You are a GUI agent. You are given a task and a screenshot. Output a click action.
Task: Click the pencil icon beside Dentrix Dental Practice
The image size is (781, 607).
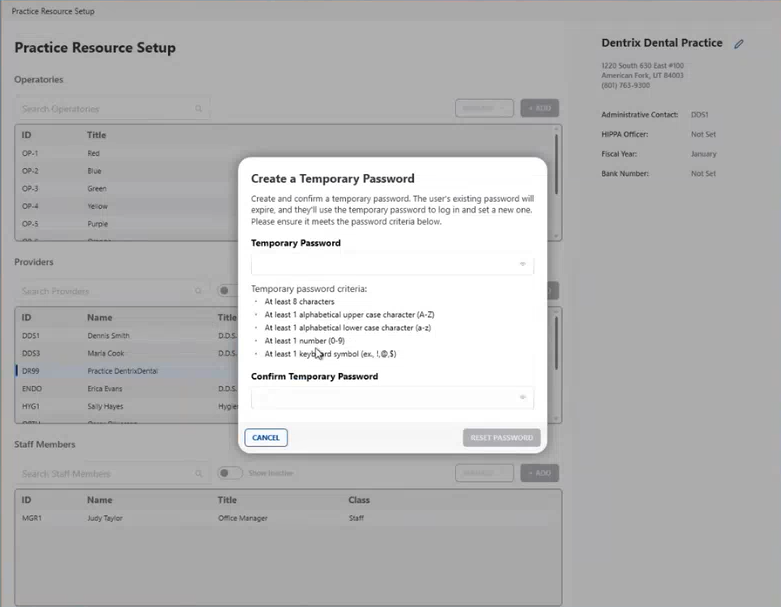[x=739, y=44]
